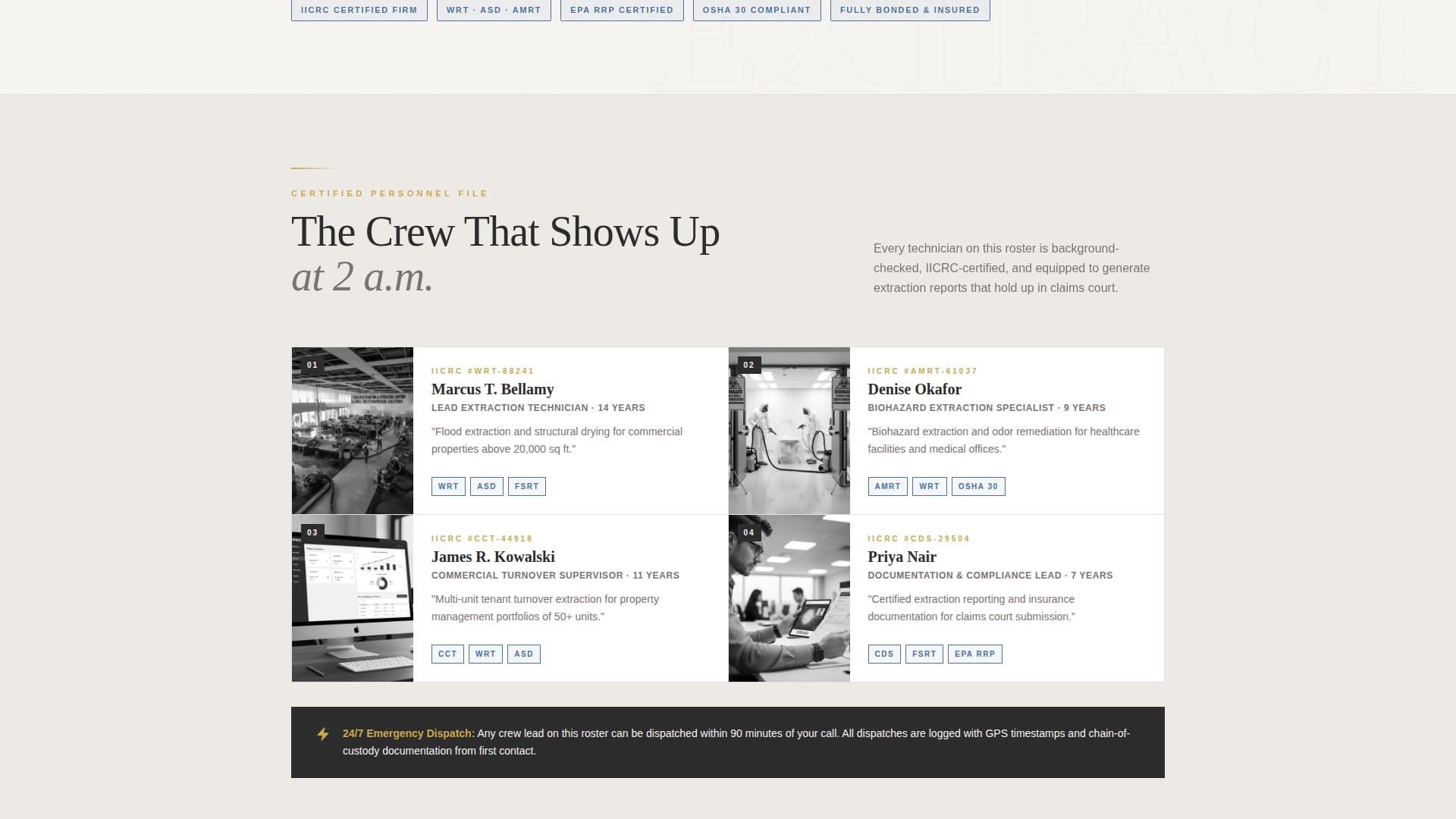Open Marcus T. Bellamy's warehouse photo

pyautogui.click(x=353, y=431)
